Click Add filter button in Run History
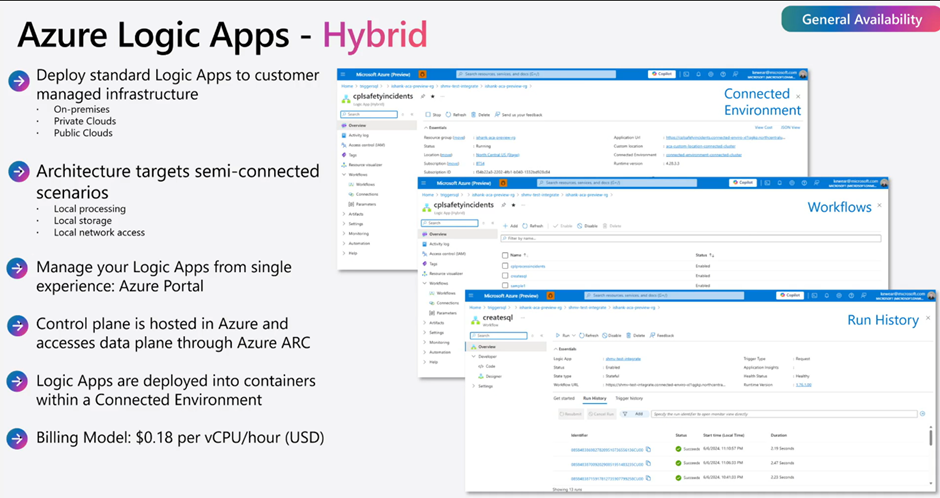Viewport: 940px width, 498px height. (634, 414)
